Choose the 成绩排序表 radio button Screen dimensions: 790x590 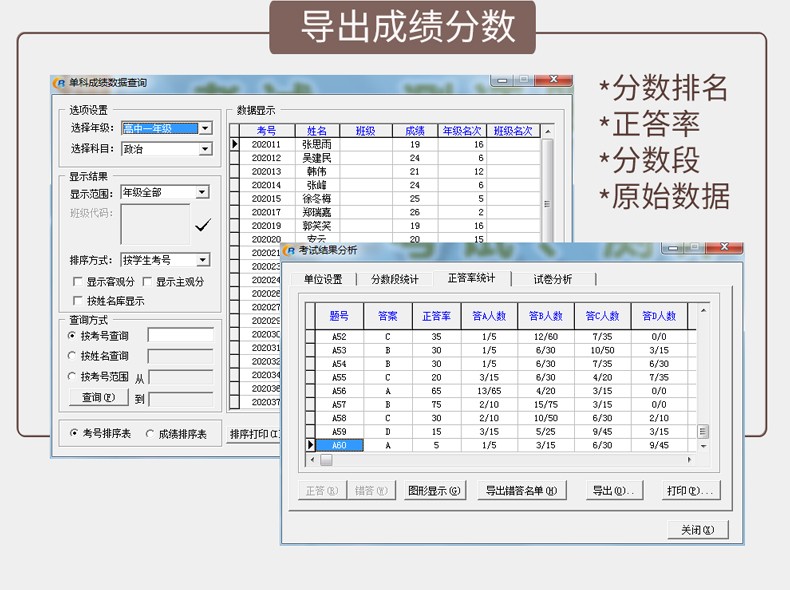click(150, 434)
